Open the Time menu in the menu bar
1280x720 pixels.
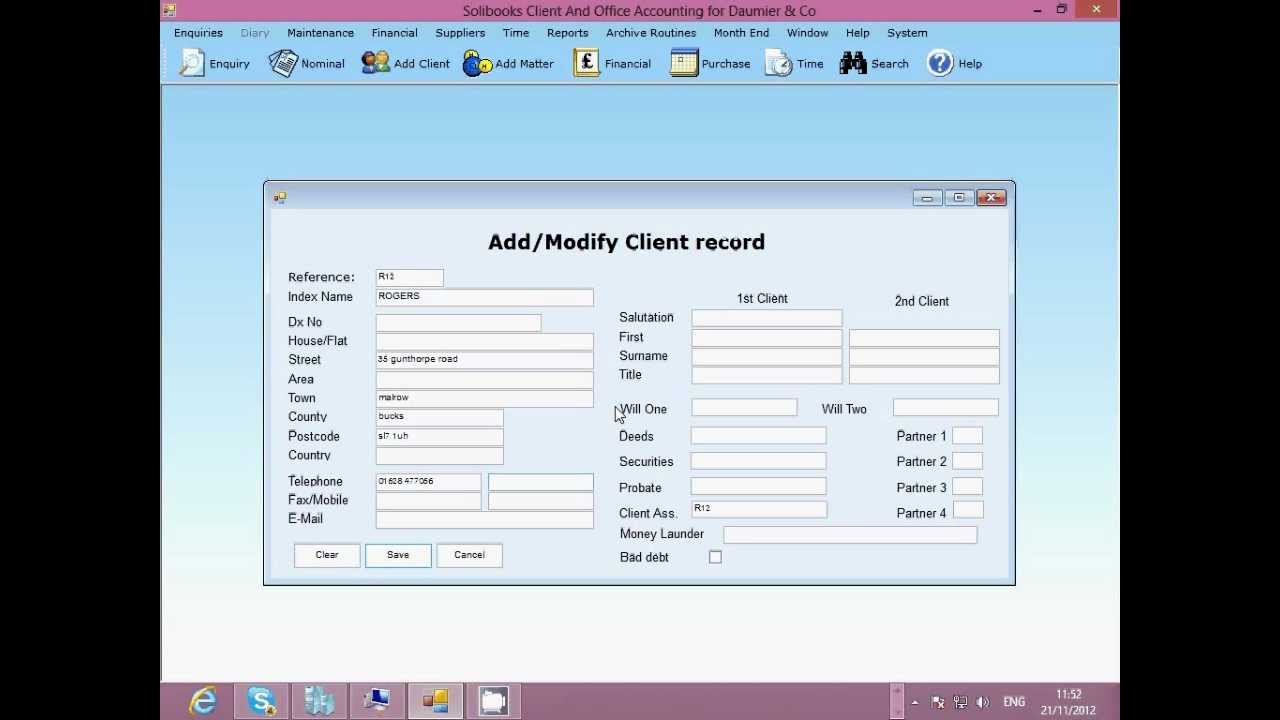[516, 33]
